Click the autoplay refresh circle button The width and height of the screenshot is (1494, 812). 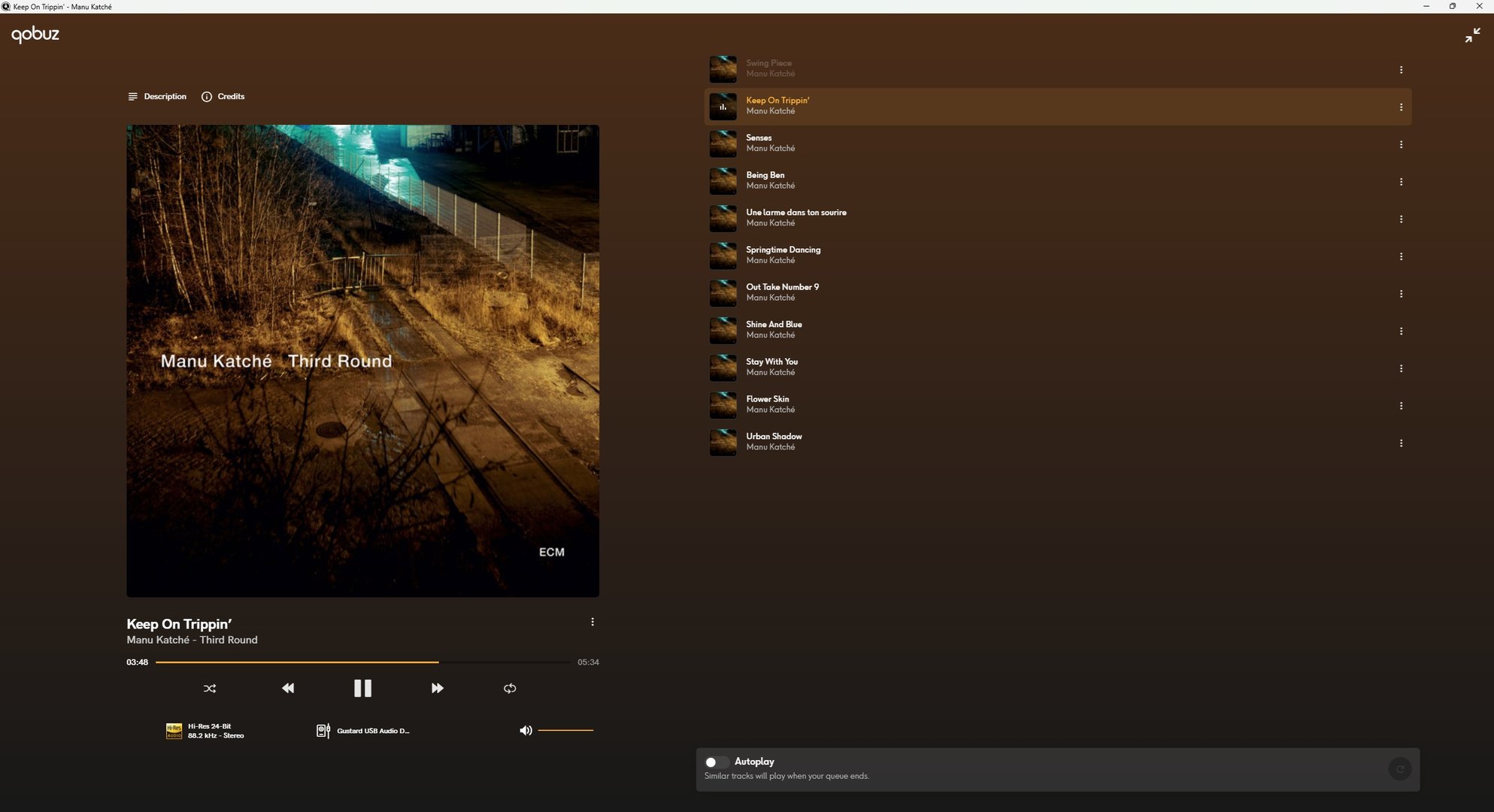[x=1399, y=769]
